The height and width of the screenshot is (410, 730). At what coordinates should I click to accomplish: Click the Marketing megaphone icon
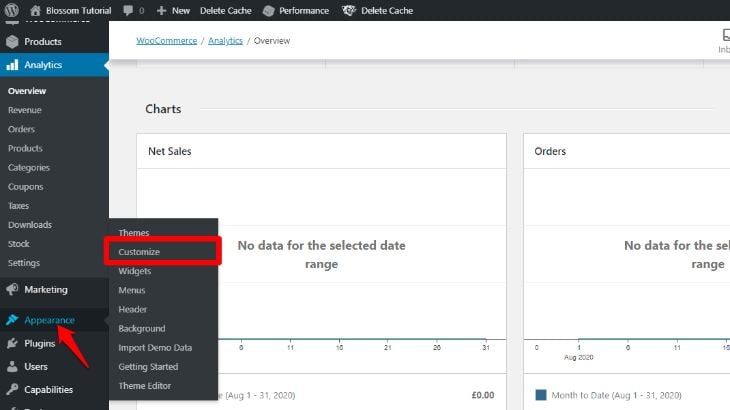12,289
